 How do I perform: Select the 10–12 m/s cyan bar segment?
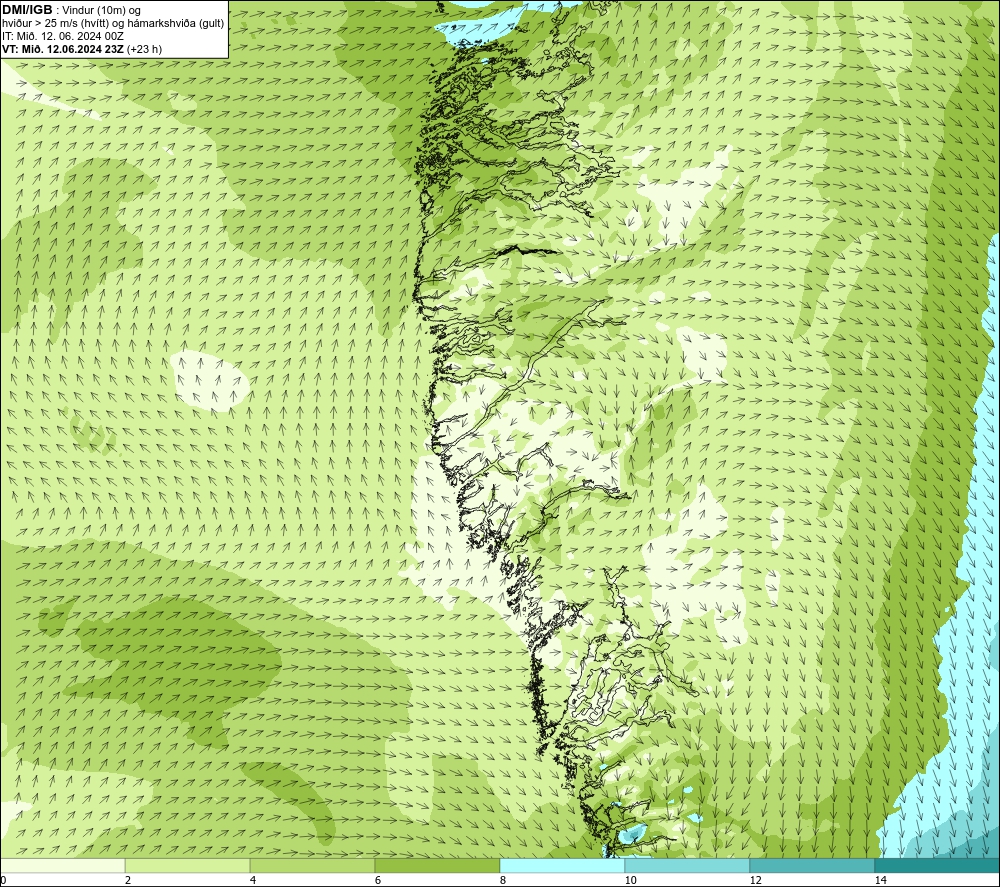tap(688, 865)
